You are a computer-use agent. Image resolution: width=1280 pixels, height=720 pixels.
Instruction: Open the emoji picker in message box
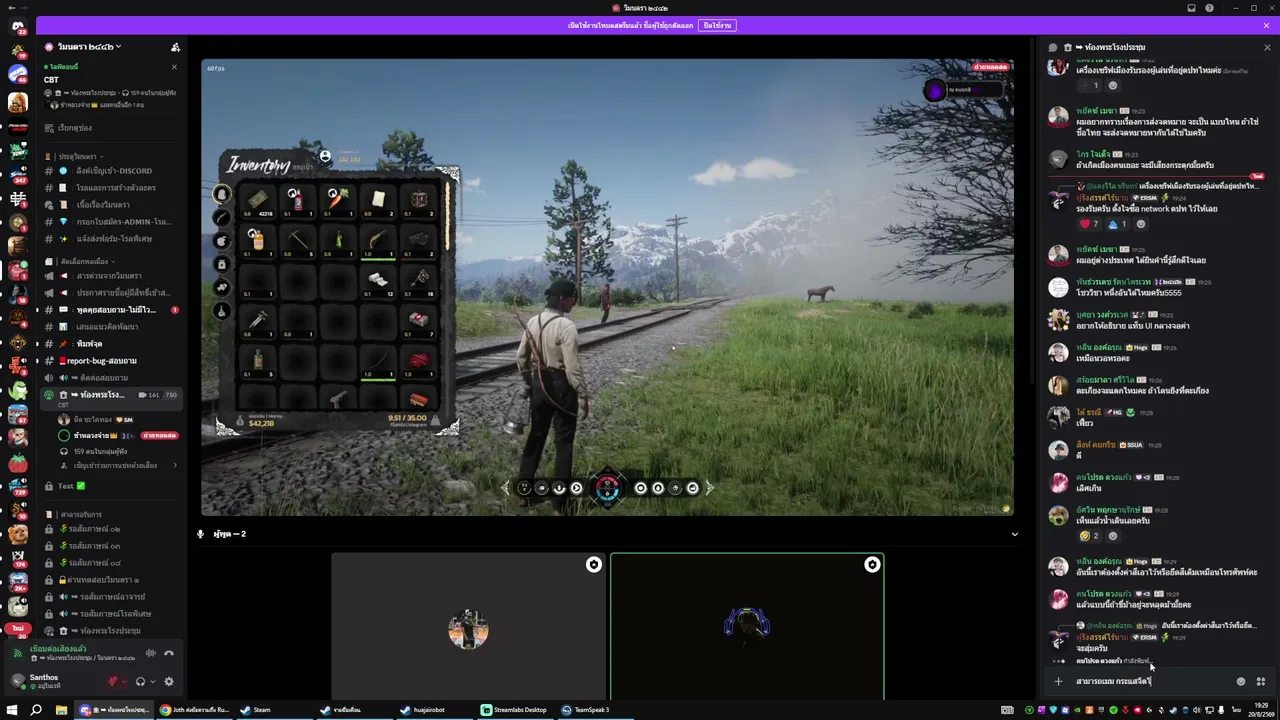[x=1241, y=682]
